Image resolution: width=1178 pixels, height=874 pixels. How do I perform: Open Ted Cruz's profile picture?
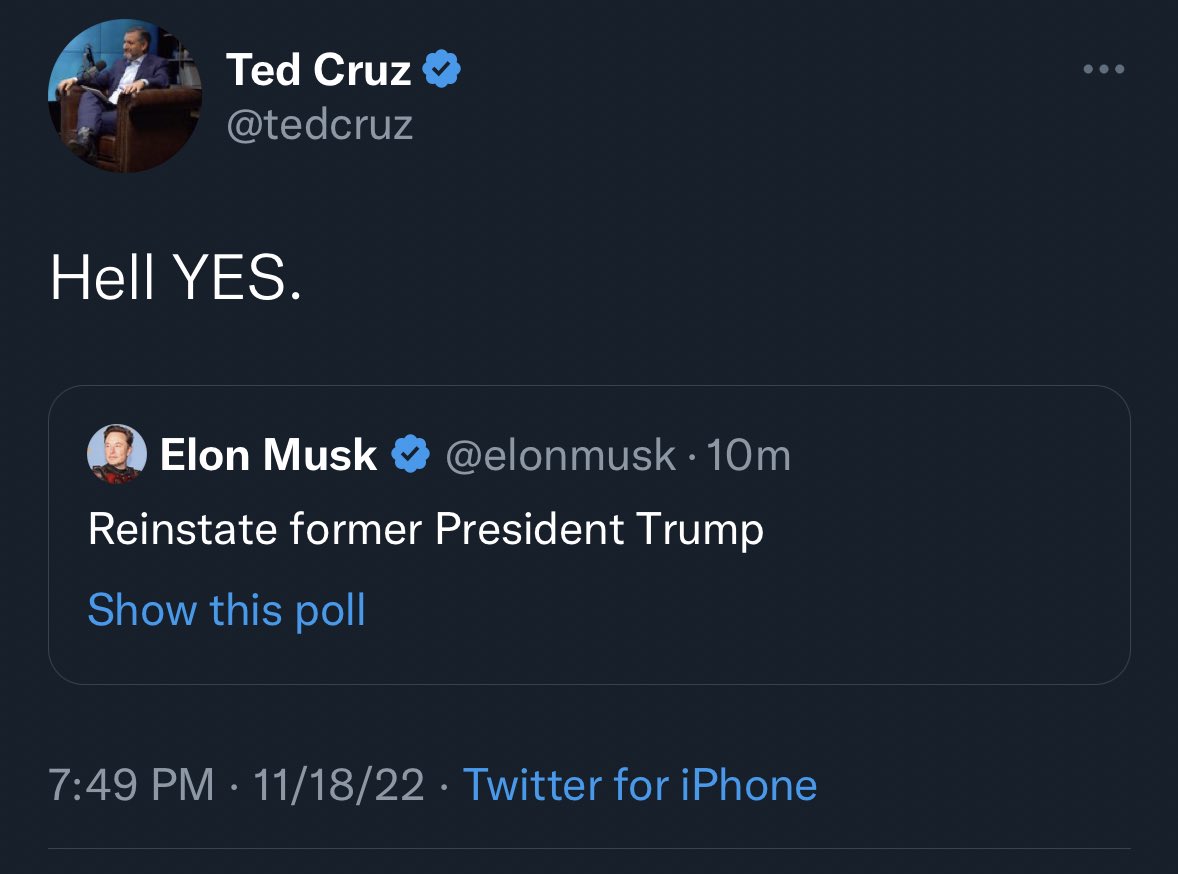(124, 95)
